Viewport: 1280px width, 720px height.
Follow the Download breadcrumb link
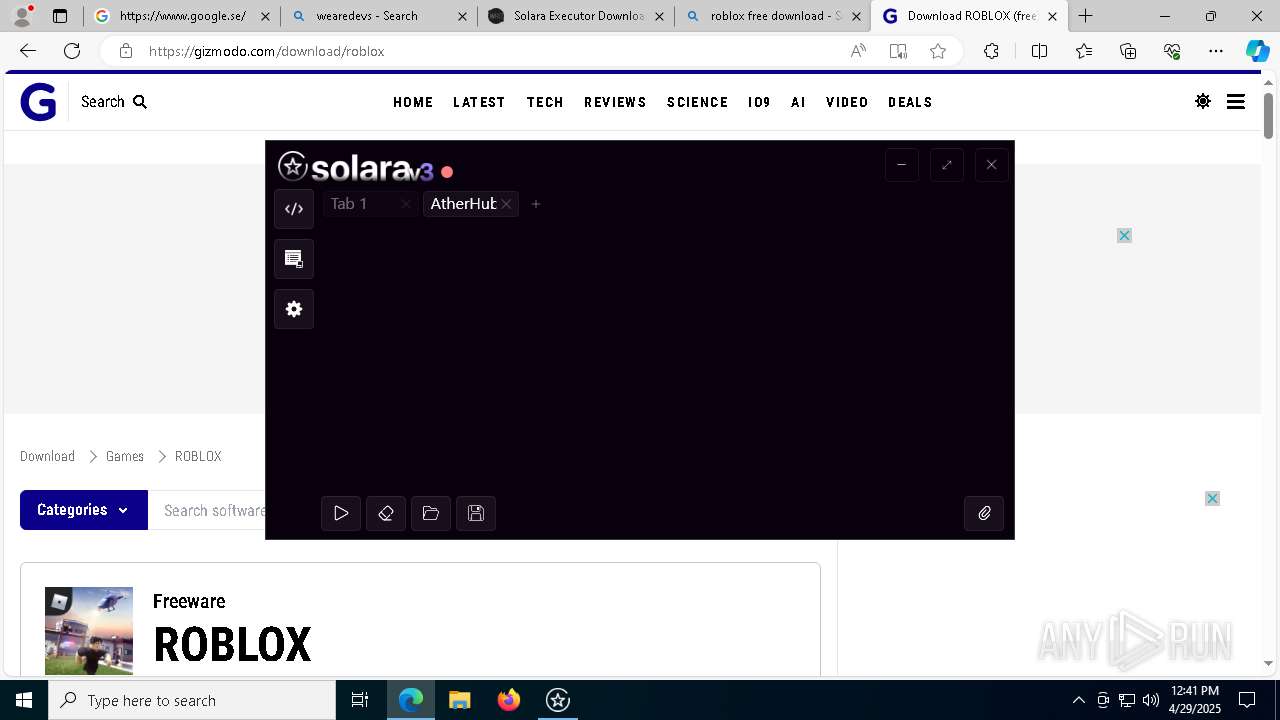pyautogui.click(x=47, y=456)
